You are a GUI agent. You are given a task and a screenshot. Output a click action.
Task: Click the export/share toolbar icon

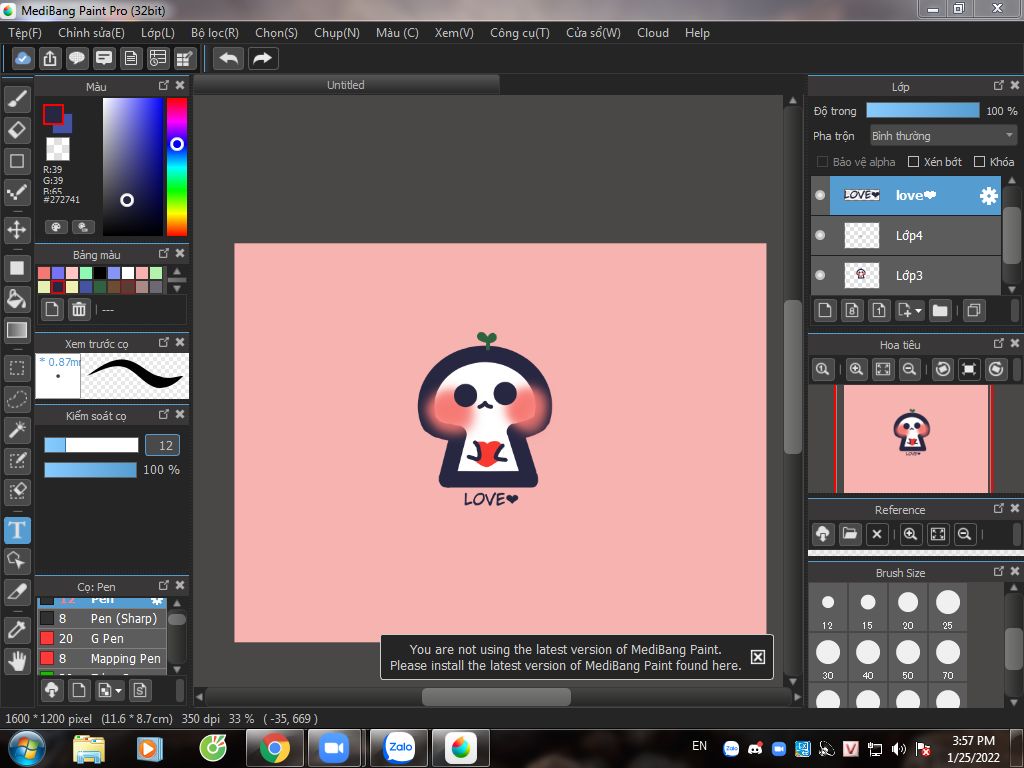point(50,58)
